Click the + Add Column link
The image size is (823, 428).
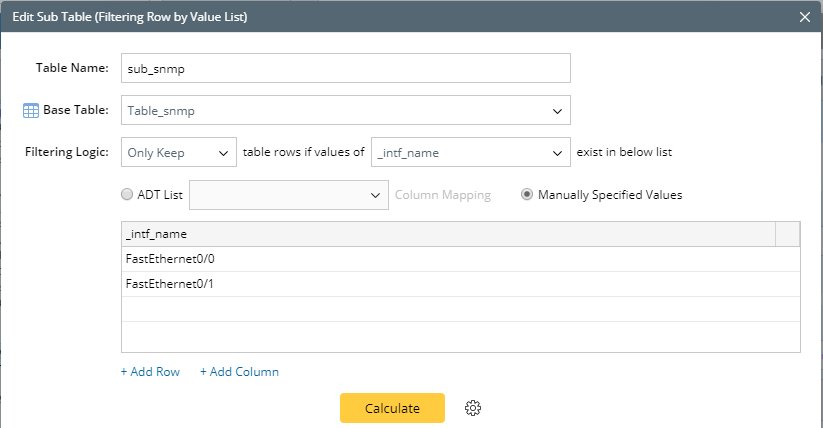tap(239, 372)
